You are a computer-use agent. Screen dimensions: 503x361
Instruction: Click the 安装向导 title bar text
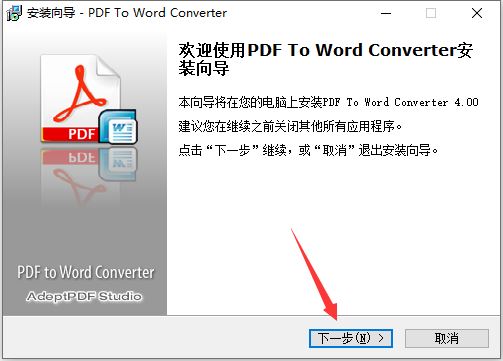(51, 13)
